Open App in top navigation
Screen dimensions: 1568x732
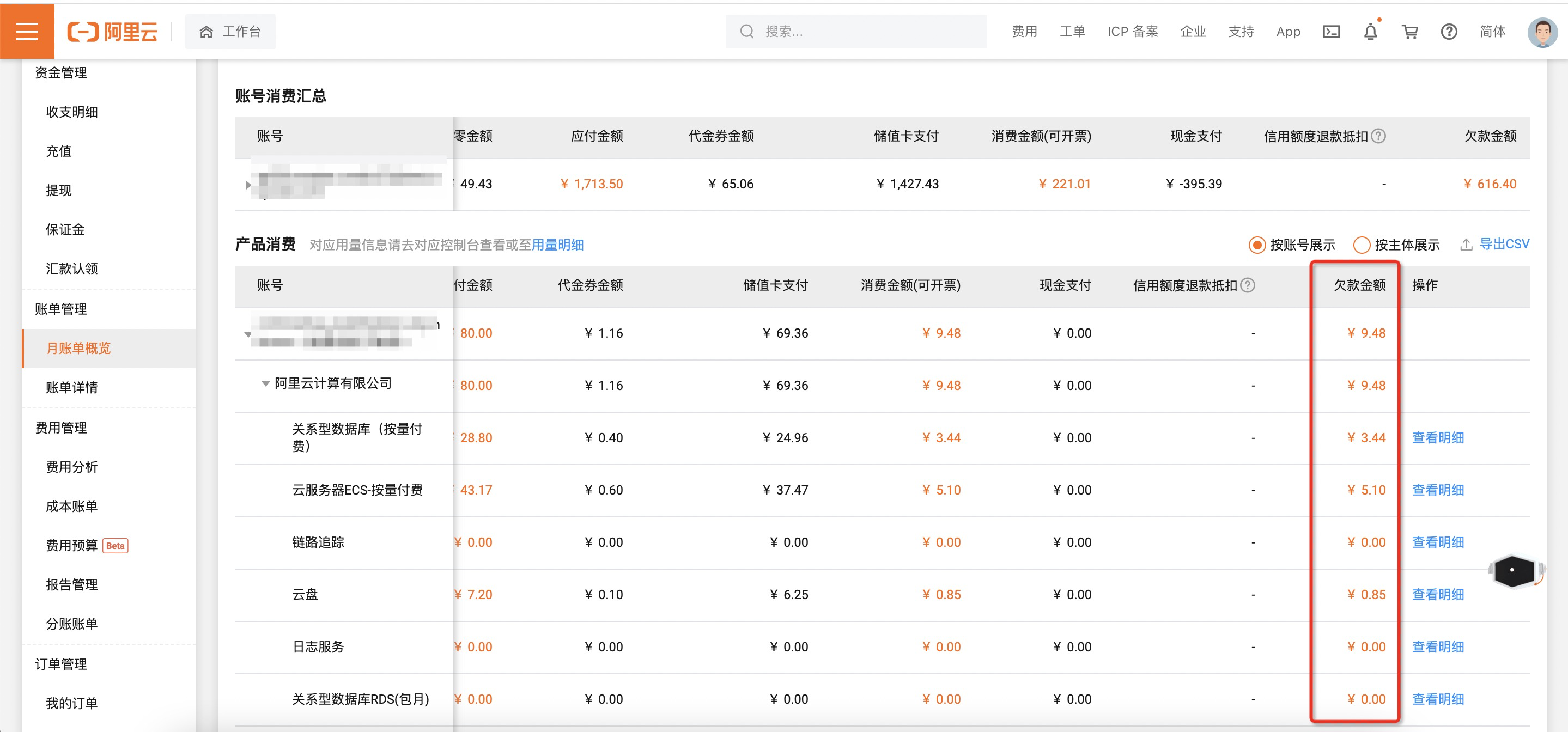(x=1288, y=32)
